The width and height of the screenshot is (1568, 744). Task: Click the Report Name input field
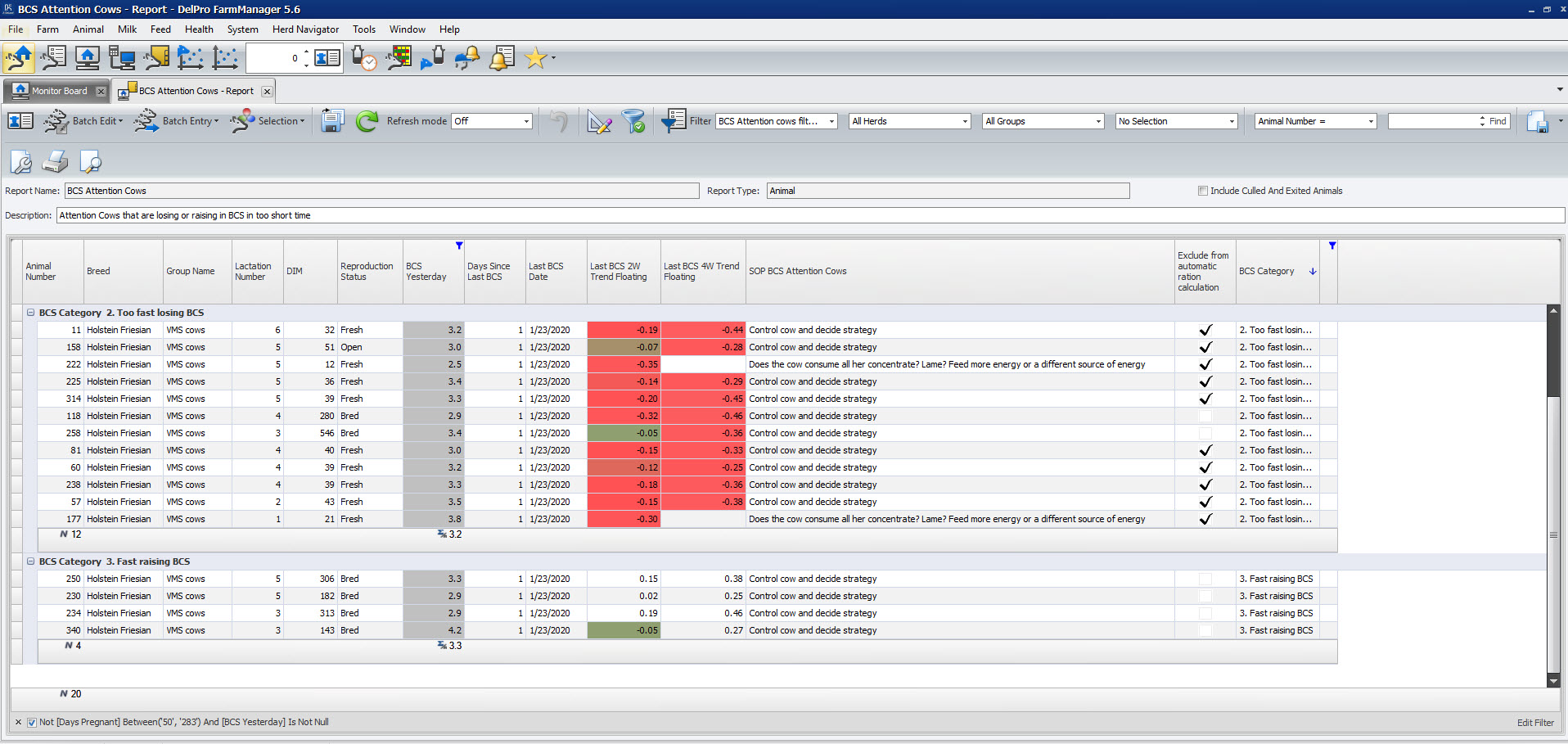[x=381, y=191]
